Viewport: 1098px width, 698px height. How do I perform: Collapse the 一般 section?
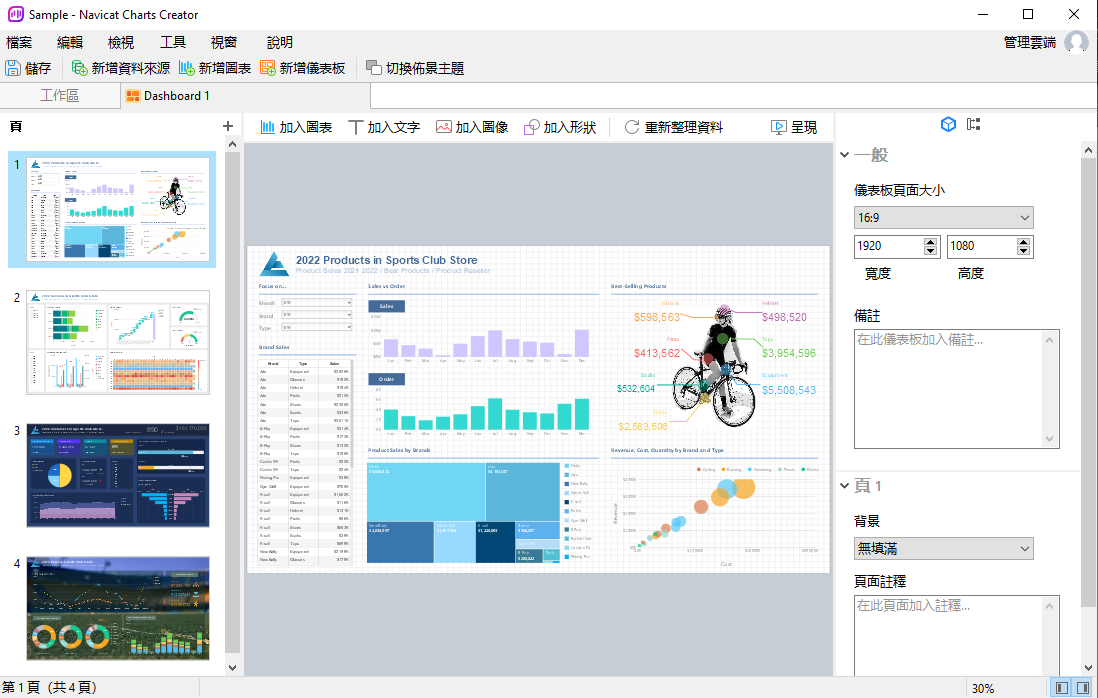846,155
